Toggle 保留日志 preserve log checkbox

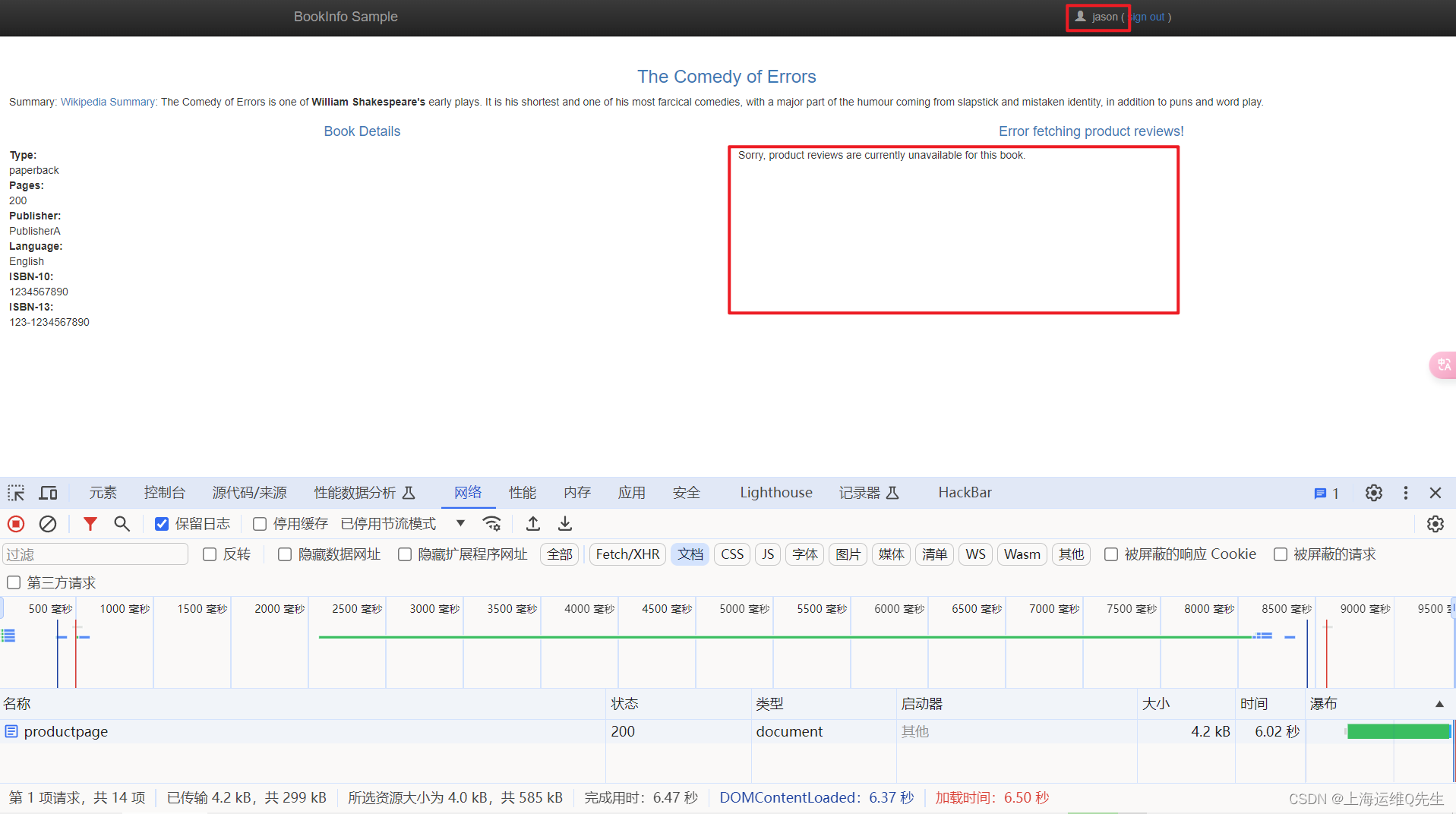(x=162, y=524)
